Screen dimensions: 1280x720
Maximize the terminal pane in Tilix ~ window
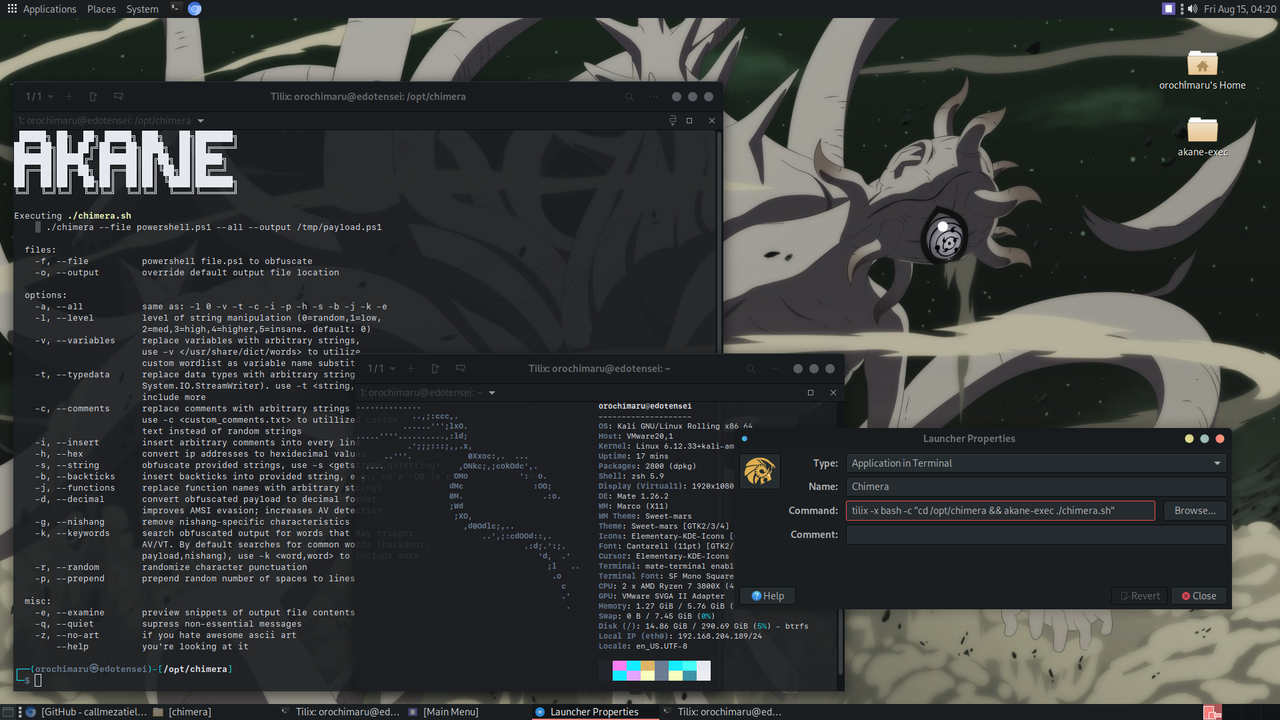(810, 392)
